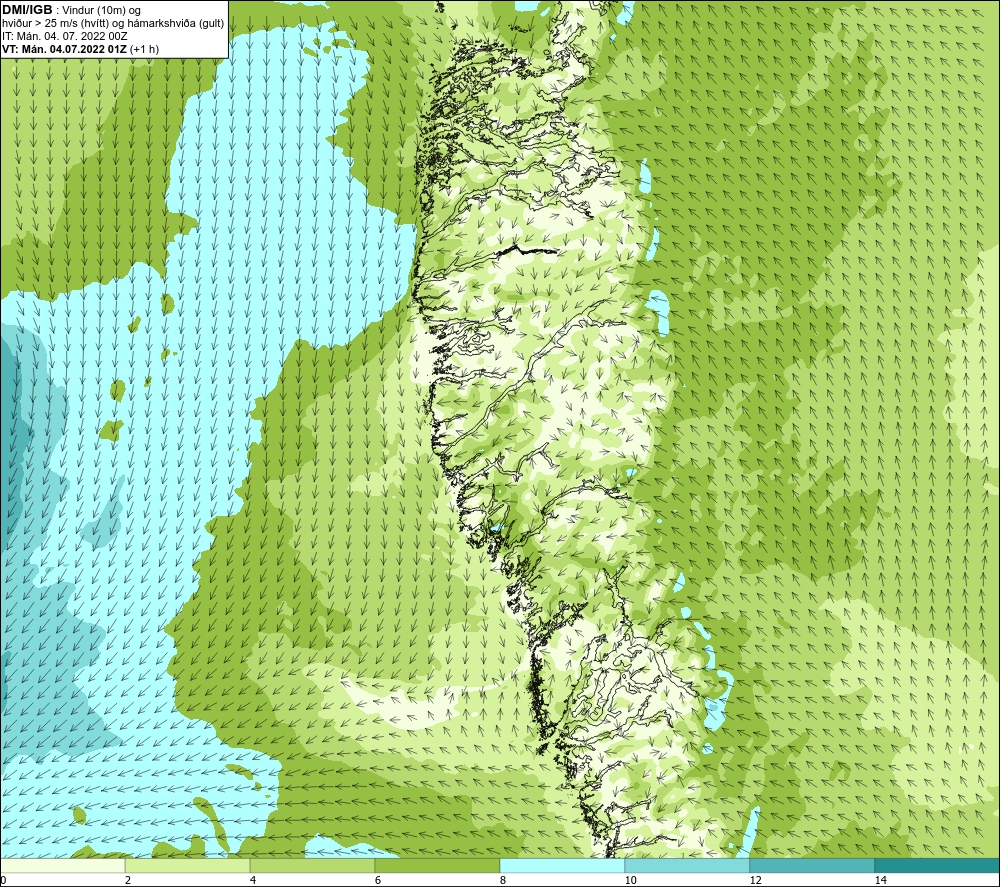Select the 4–6 m/s green legend swatch

pos(312,865)
